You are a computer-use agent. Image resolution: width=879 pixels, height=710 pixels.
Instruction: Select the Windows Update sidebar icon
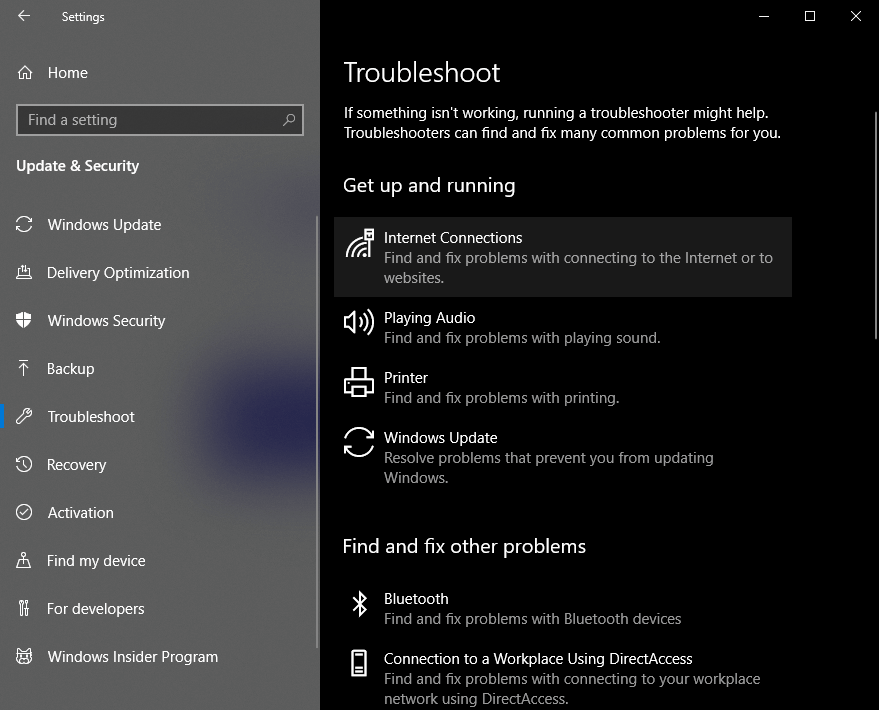pyautogui.click(x=23, y=224)
